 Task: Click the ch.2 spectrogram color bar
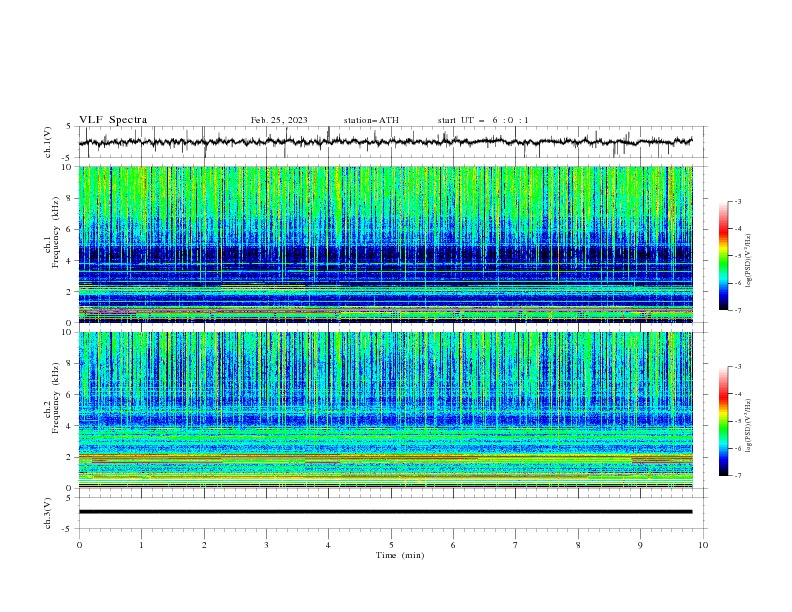(723, 421)
